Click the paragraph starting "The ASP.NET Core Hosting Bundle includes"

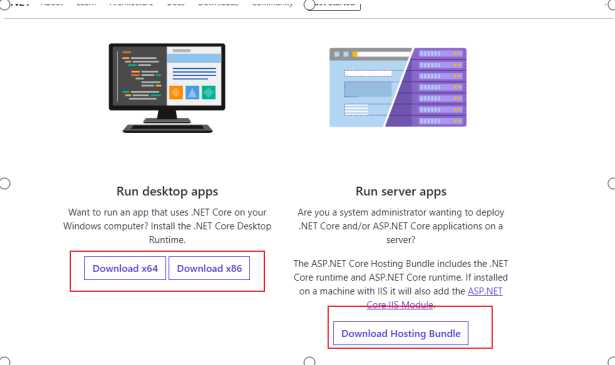[400, 284]
